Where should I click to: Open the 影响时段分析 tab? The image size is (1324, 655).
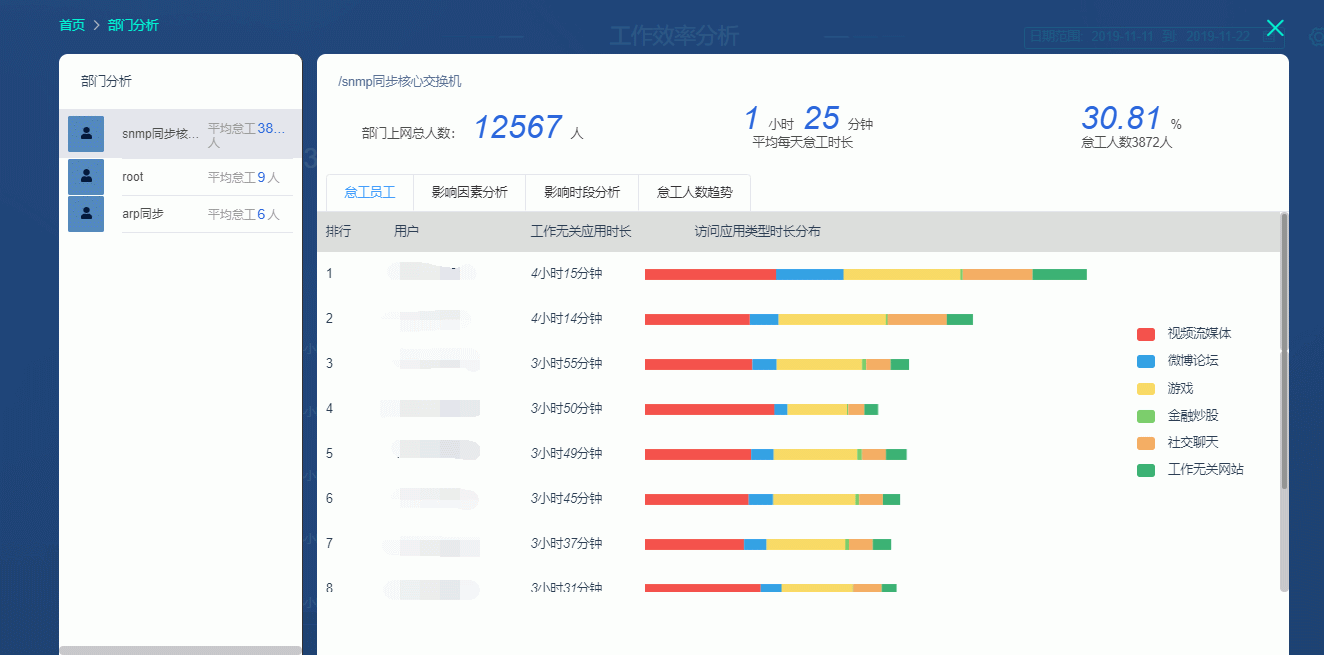pos(582,192)
